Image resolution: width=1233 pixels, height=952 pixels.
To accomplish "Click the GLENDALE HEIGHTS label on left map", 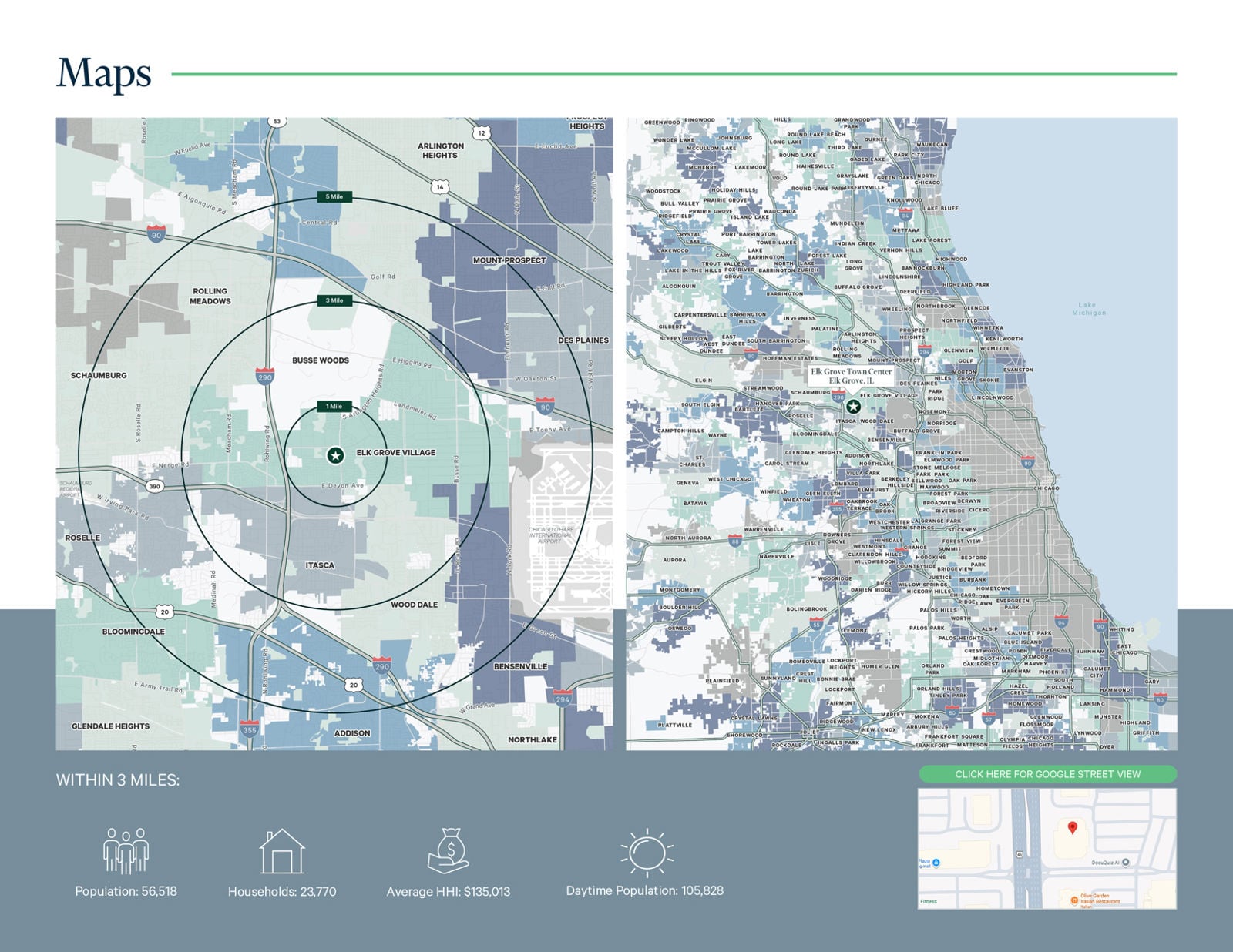I will pos(111,726).
